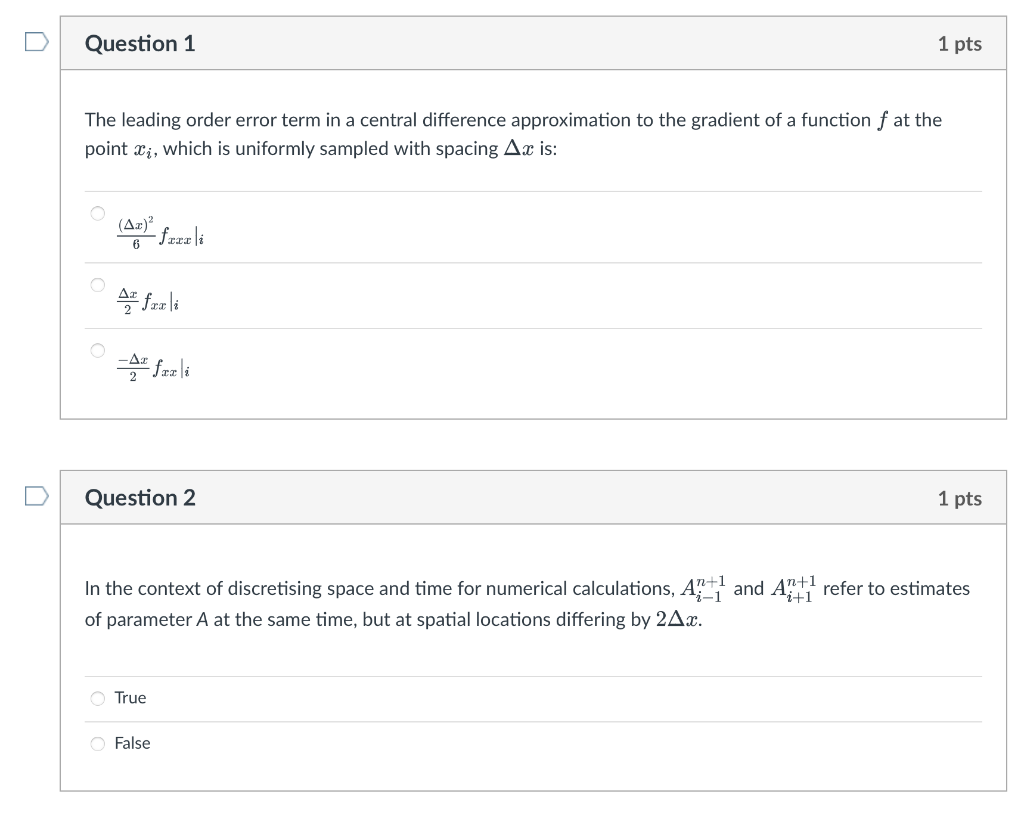Image resolution: width=1024 pixels, height=825 pixels.
Task: Click the False answer label text
Action: (134, 743)
